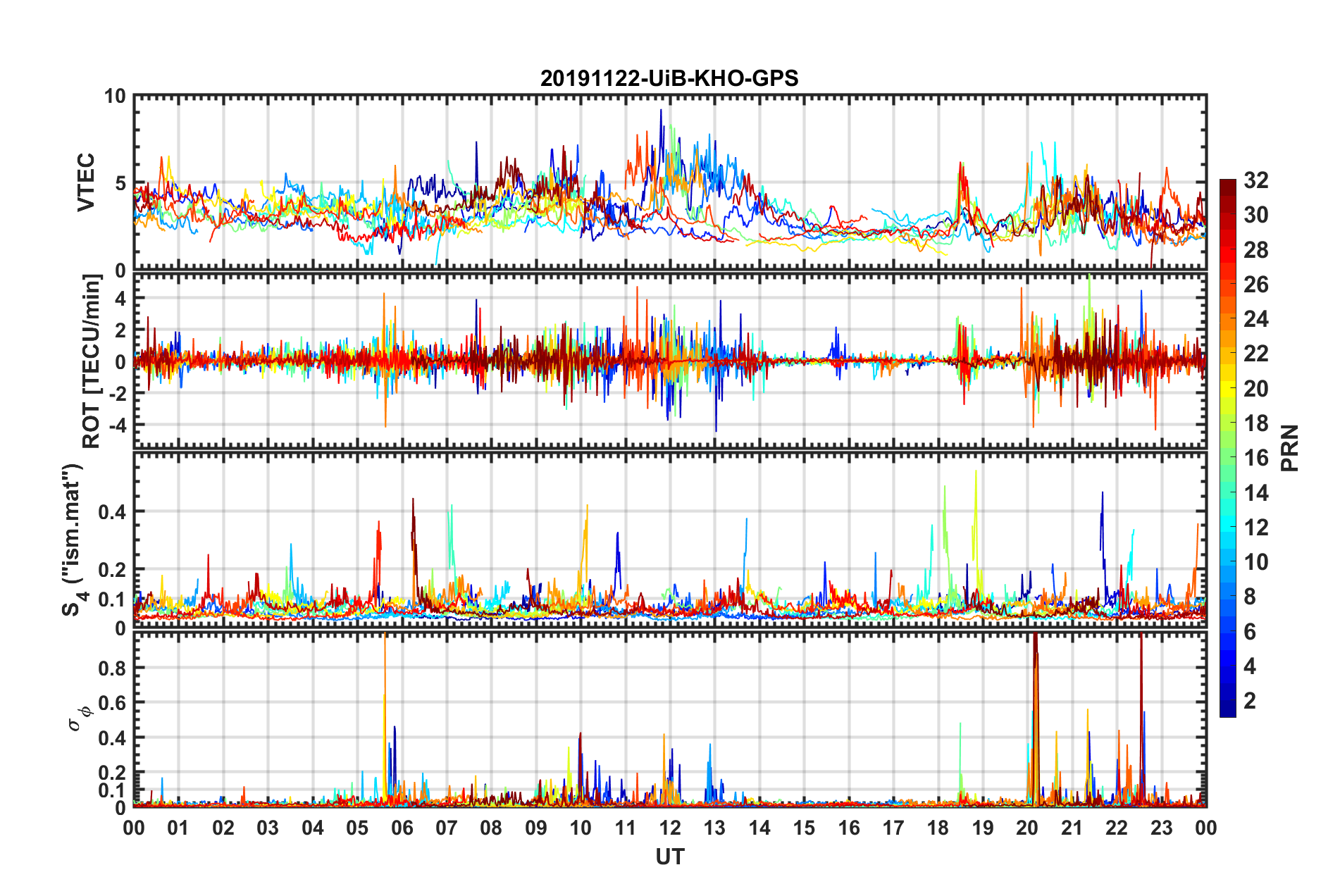Click colorbar tick label 28
The width and height of the screenshot is (1340, 896).
[1255, 250]
